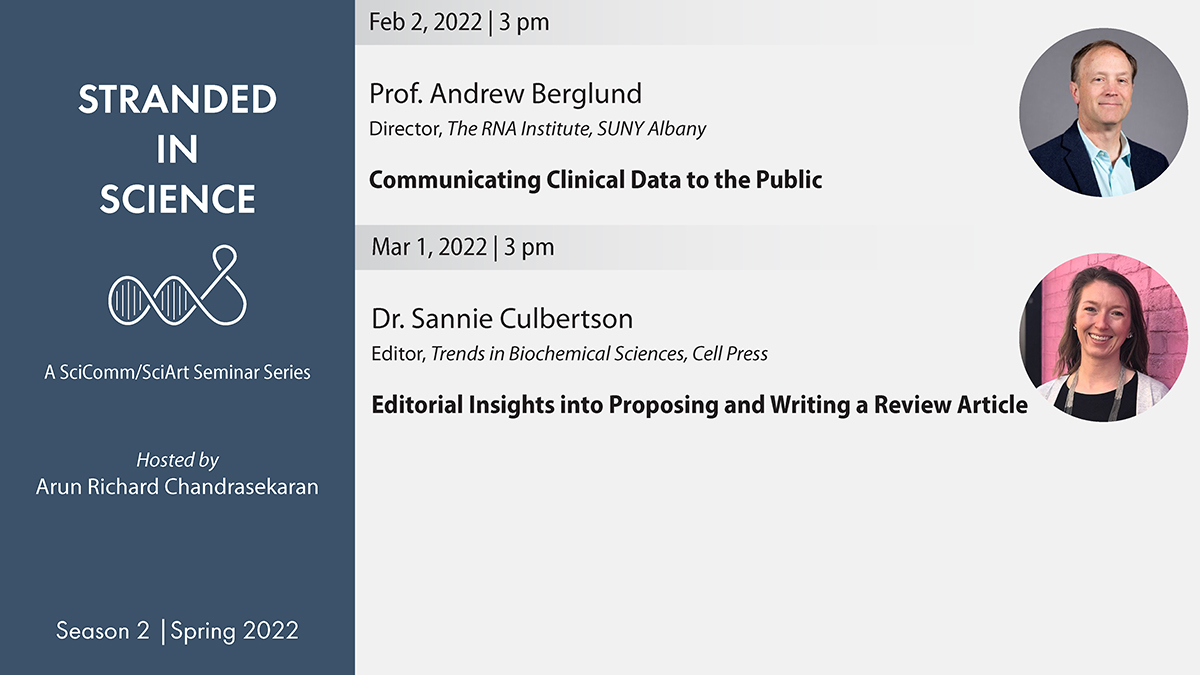
Task: Click host name Arun Richard Chandrasekaran
Action: point(177,489)
